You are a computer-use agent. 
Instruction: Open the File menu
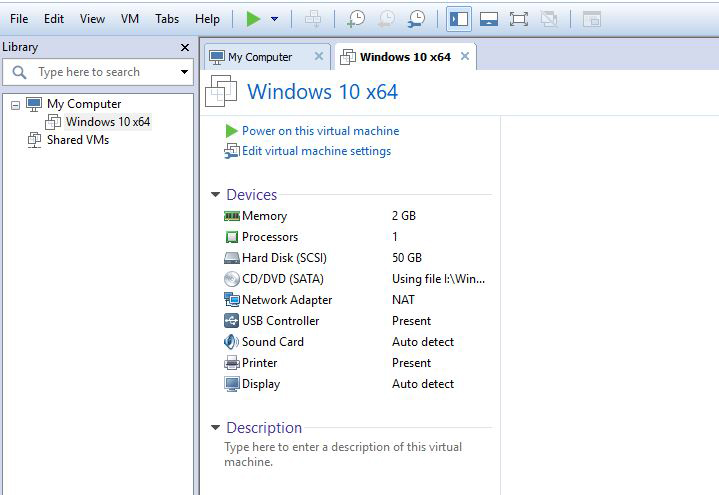pos(19,19)
